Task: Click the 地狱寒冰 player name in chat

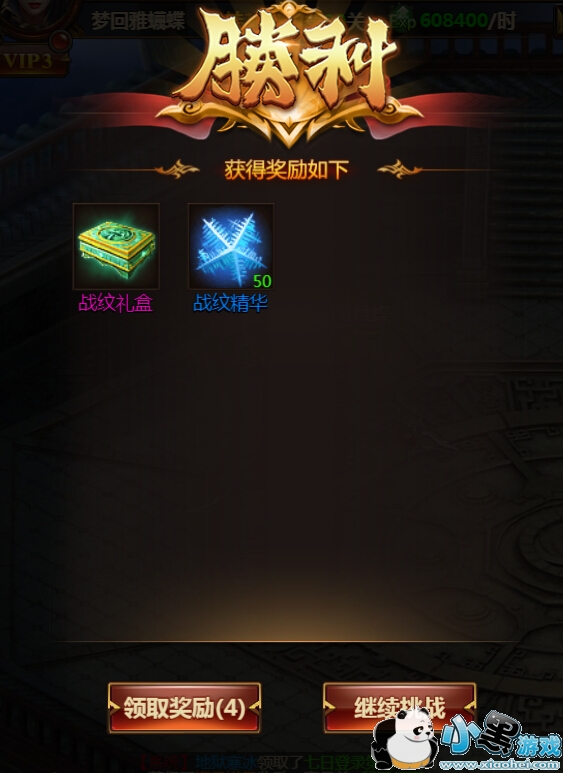Action: pyautogui.click(x=225, y=763)
